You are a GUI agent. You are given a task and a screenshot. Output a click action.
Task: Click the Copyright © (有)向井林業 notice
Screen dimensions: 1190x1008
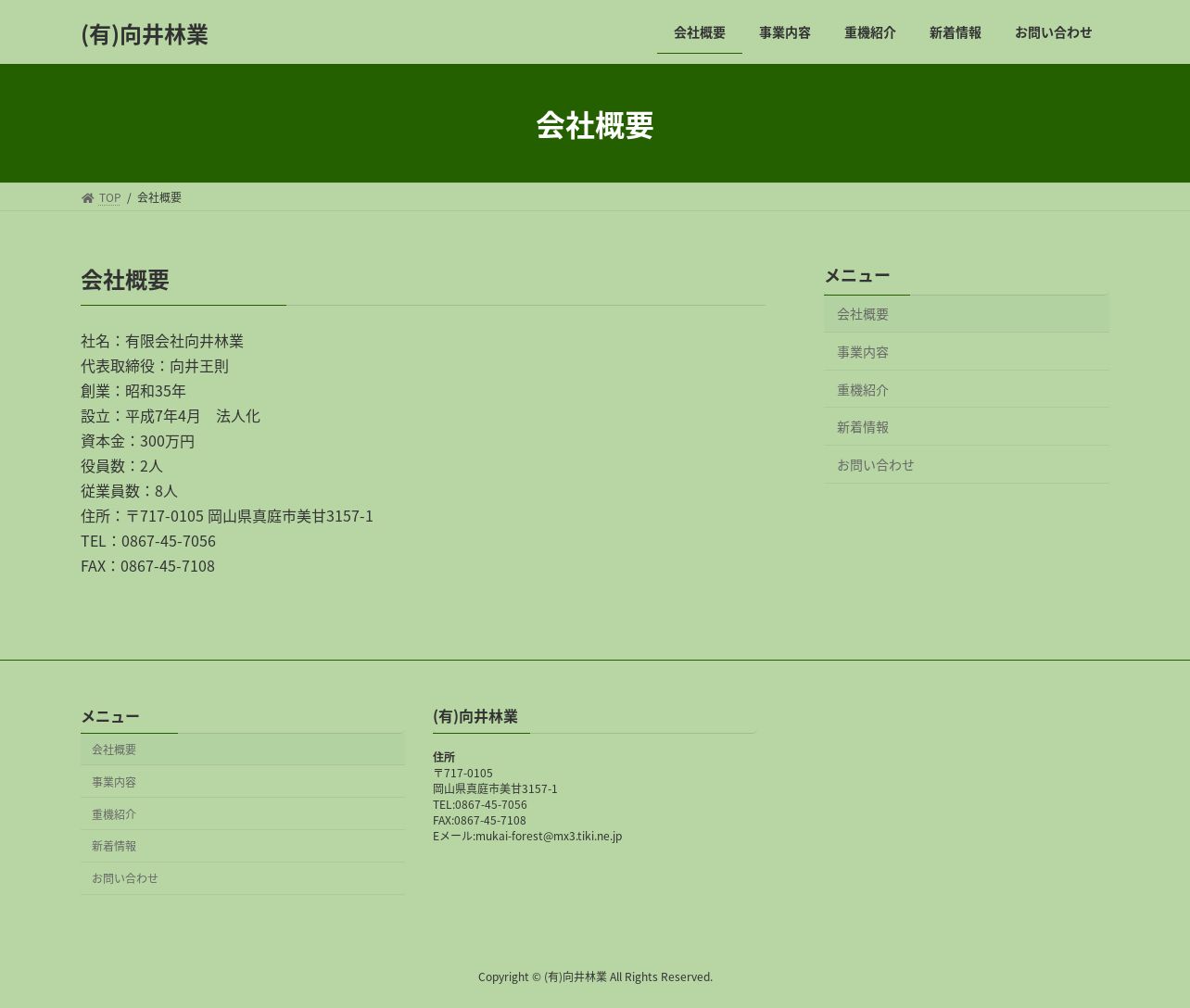[x=595, y=976]
